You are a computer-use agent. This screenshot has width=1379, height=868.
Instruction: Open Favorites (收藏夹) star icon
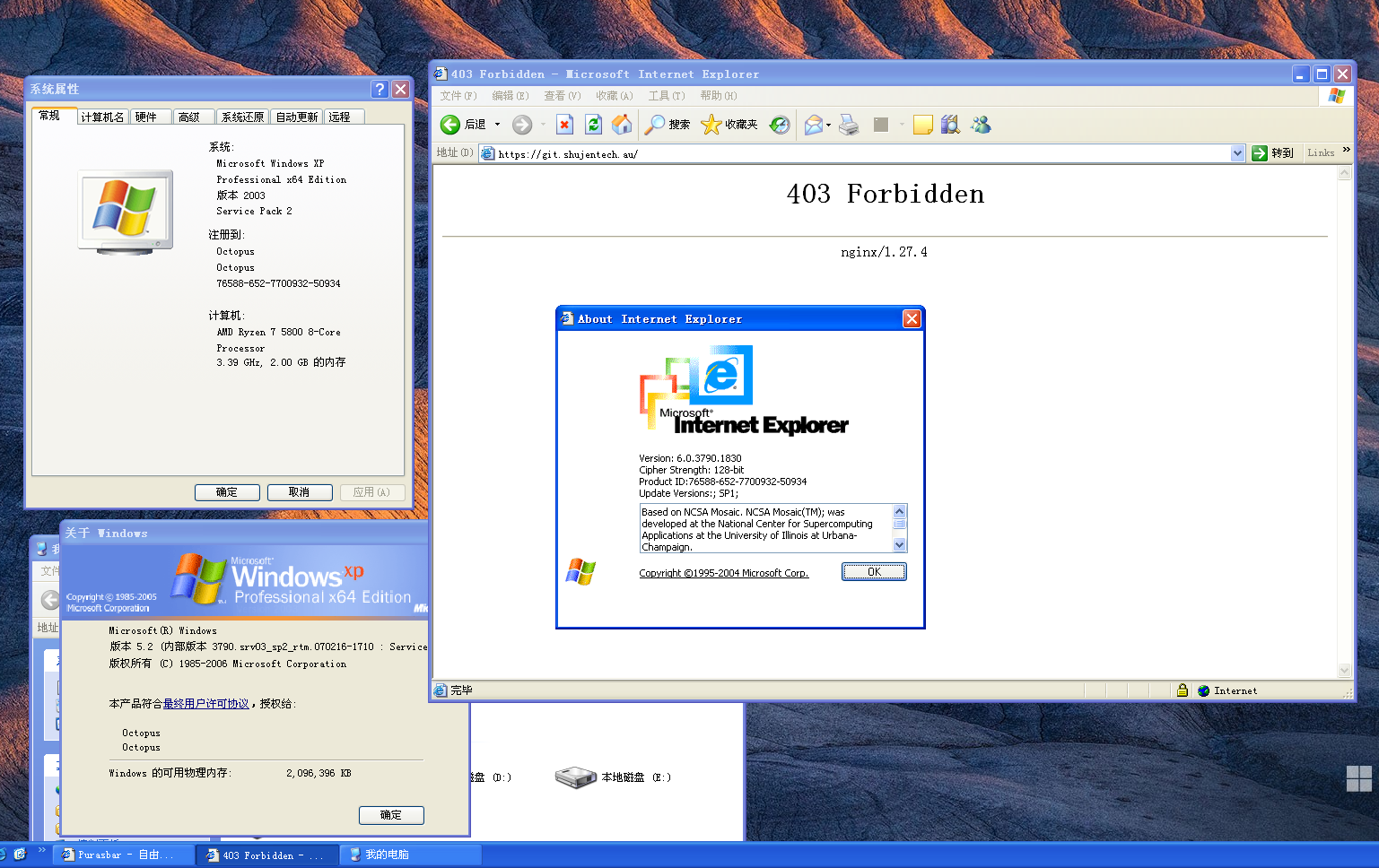coord(711,125)
